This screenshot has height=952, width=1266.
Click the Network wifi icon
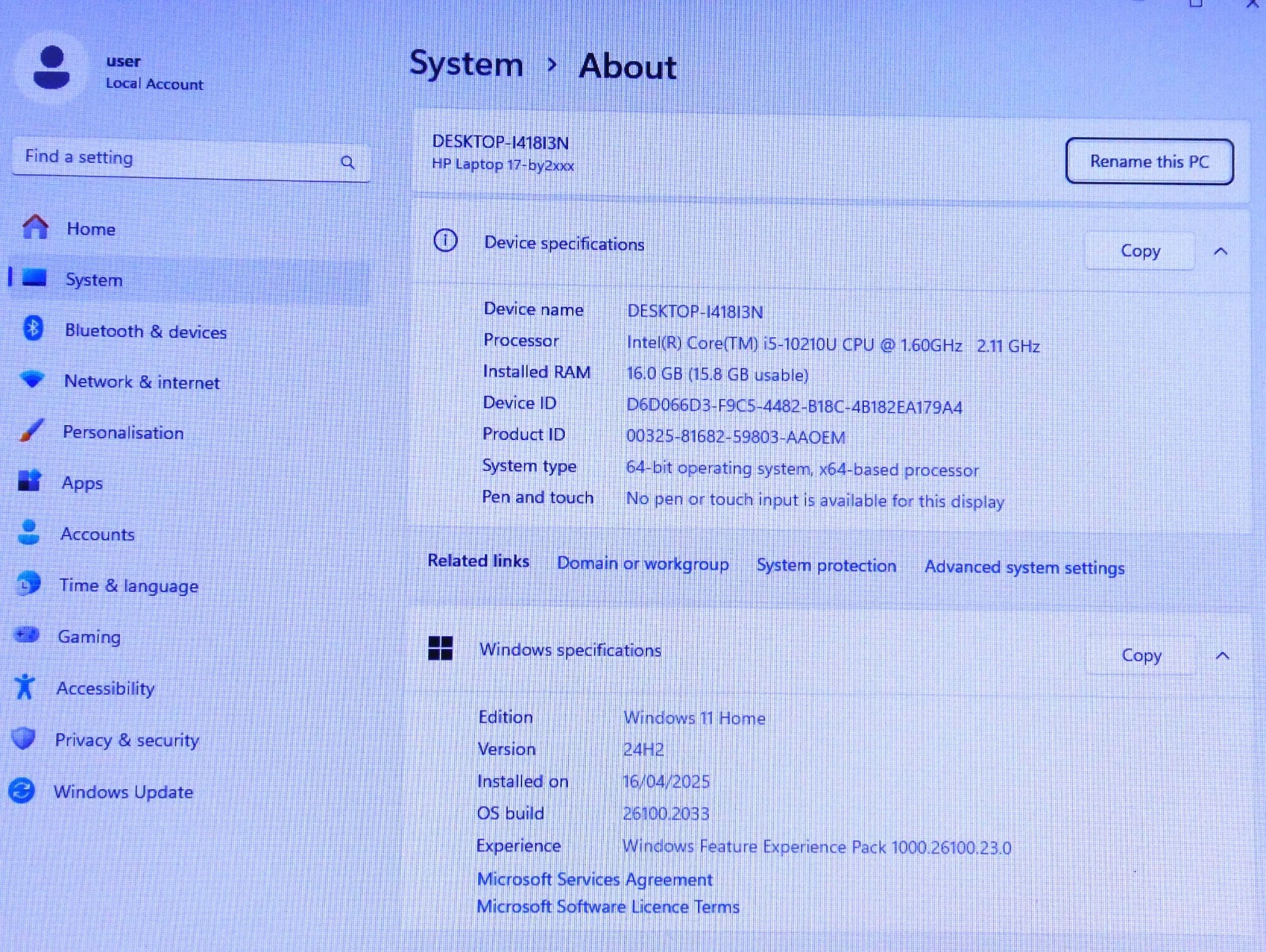32,379
